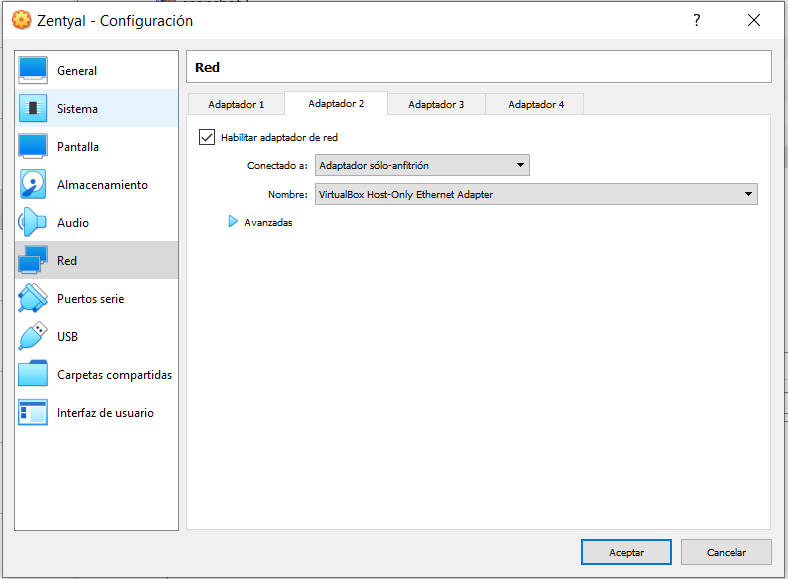Select General label in sidebar

click(x=77, y=71)
